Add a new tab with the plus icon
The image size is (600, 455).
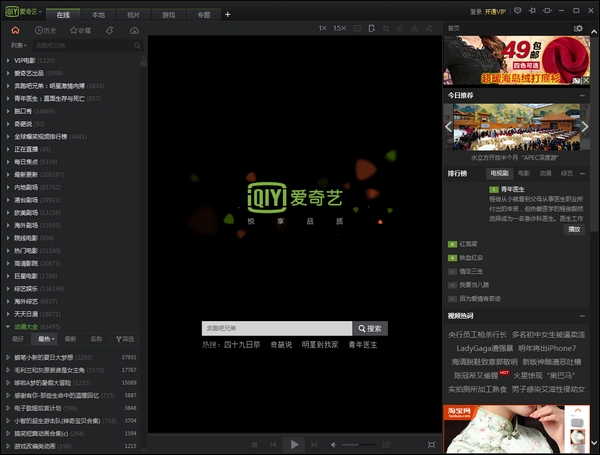[x=228, y=15]
